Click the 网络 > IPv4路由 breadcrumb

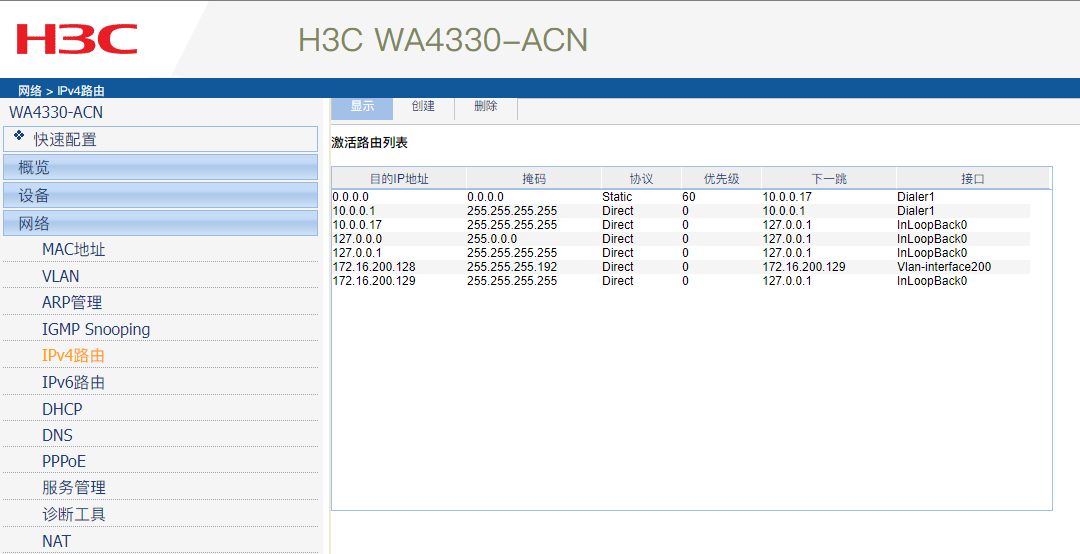(x=61, y=91)
